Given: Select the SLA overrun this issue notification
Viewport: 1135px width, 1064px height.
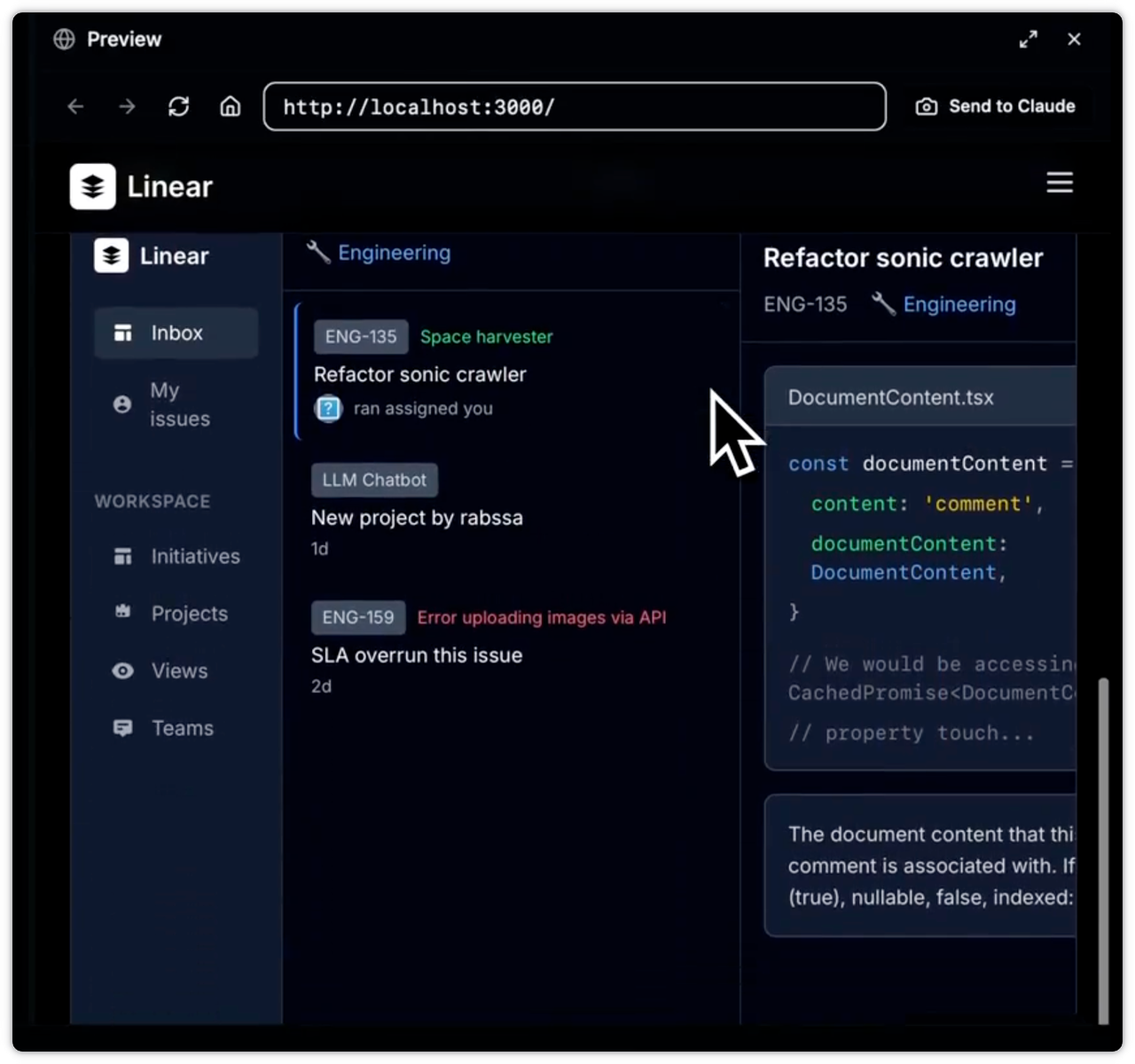Looking at the screenshot, I should [417, 655].
